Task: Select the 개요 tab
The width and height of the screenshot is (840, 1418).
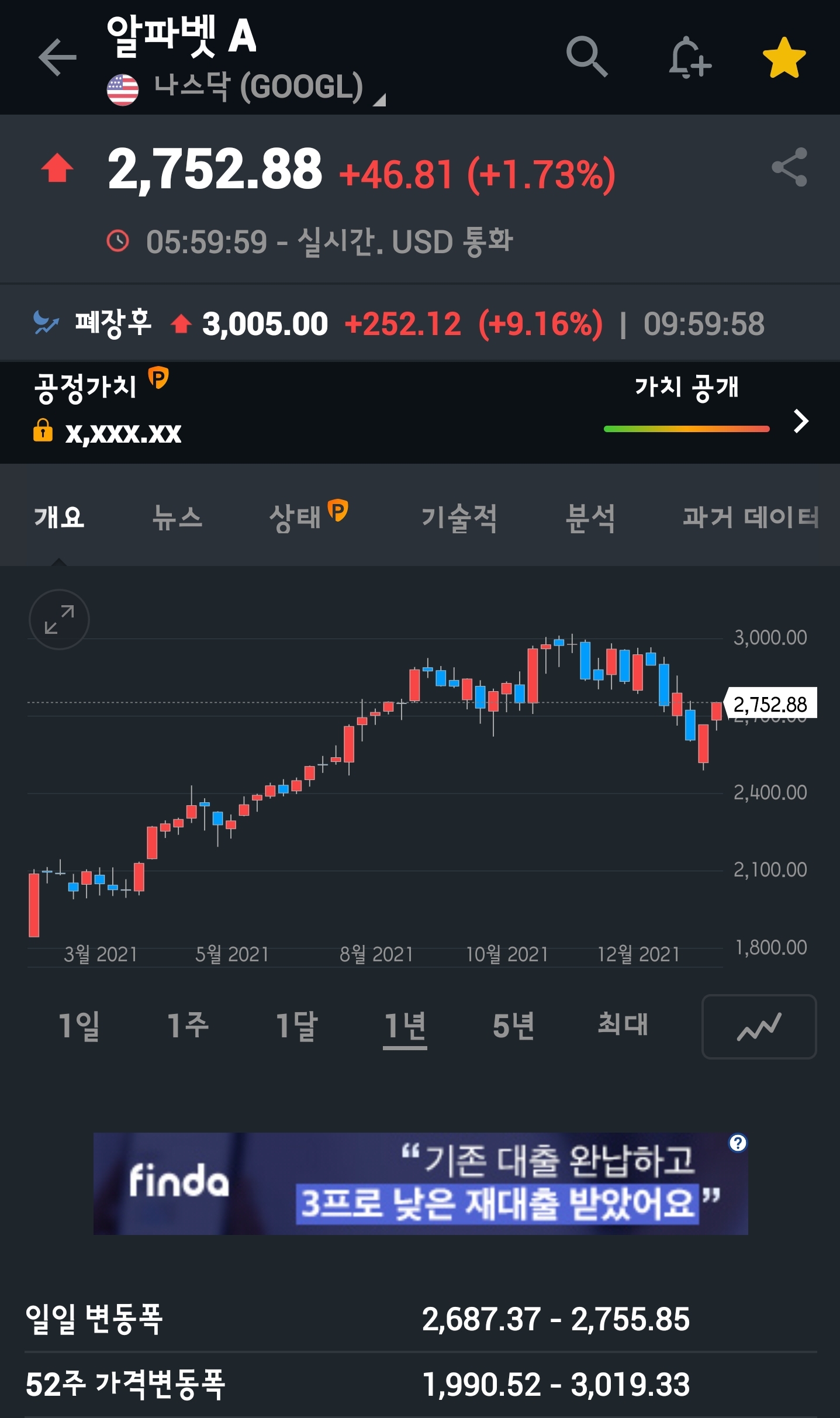Action: [x=59, y=517]
